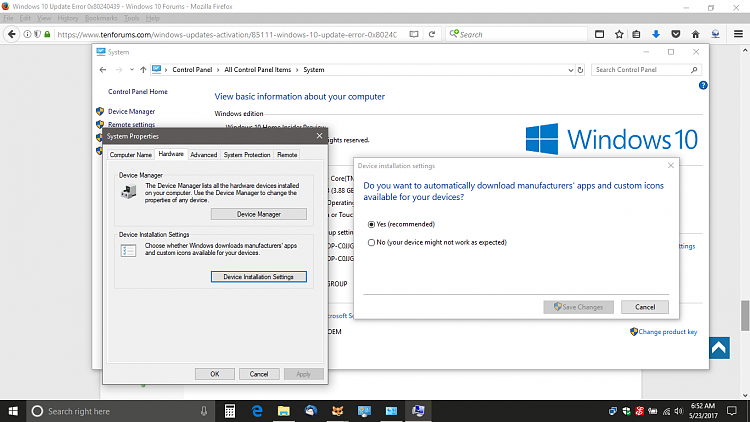Close the System Properties dialog
The height and width of the screenshot is (422, 750).
tap(319, 136)
